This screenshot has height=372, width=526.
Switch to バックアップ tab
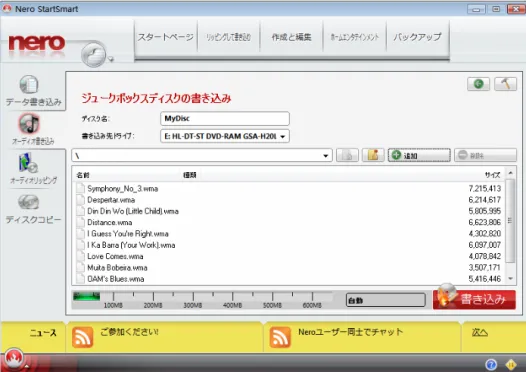[417, 37]
